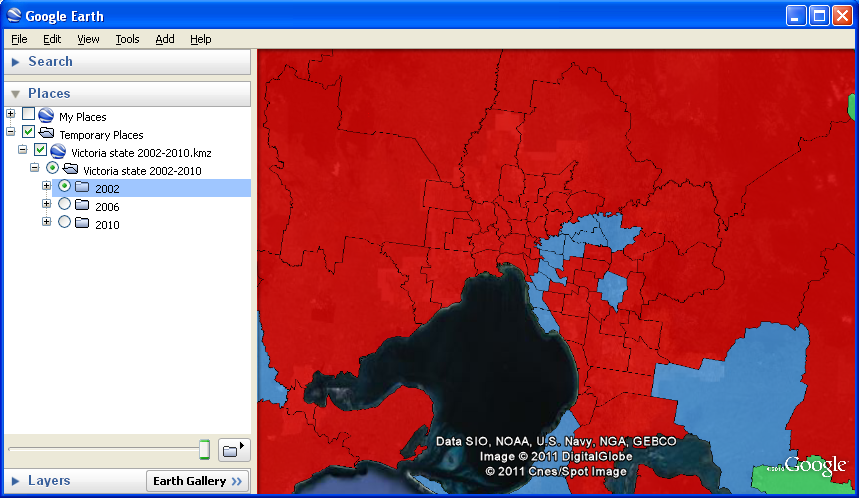
Task: Expand the My Places tree node
Action: click(10, 113)
